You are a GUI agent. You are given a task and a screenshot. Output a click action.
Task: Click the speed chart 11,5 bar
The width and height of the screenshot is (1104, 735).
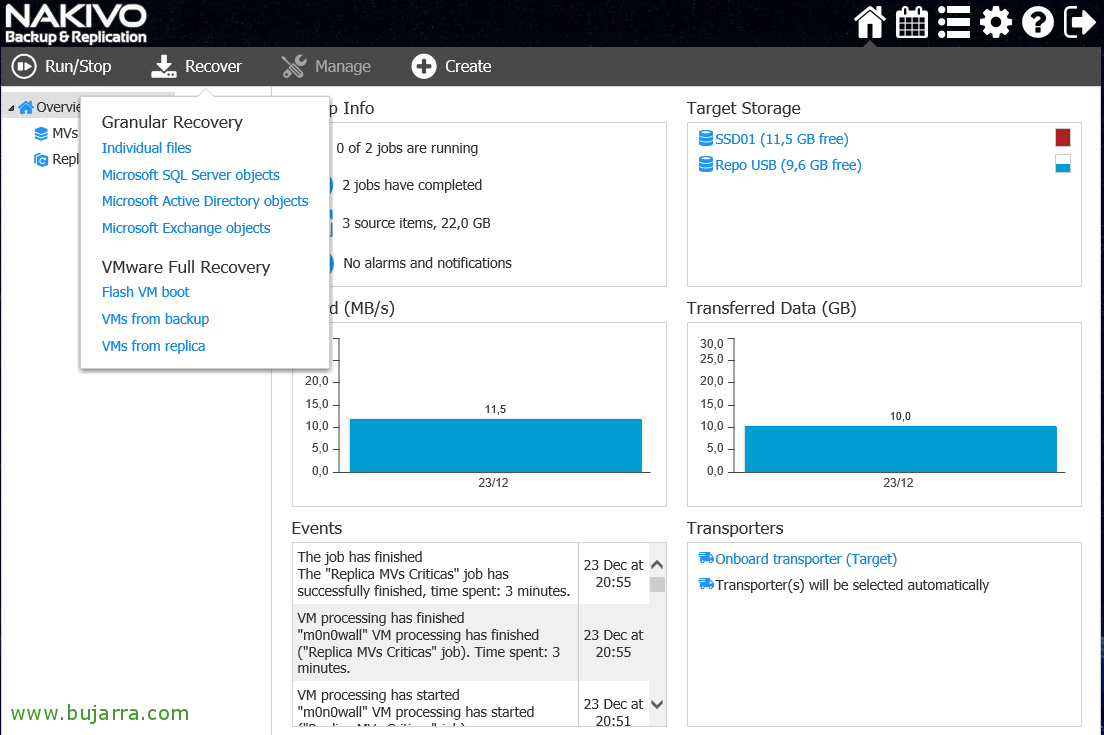(x=496, y=446)
